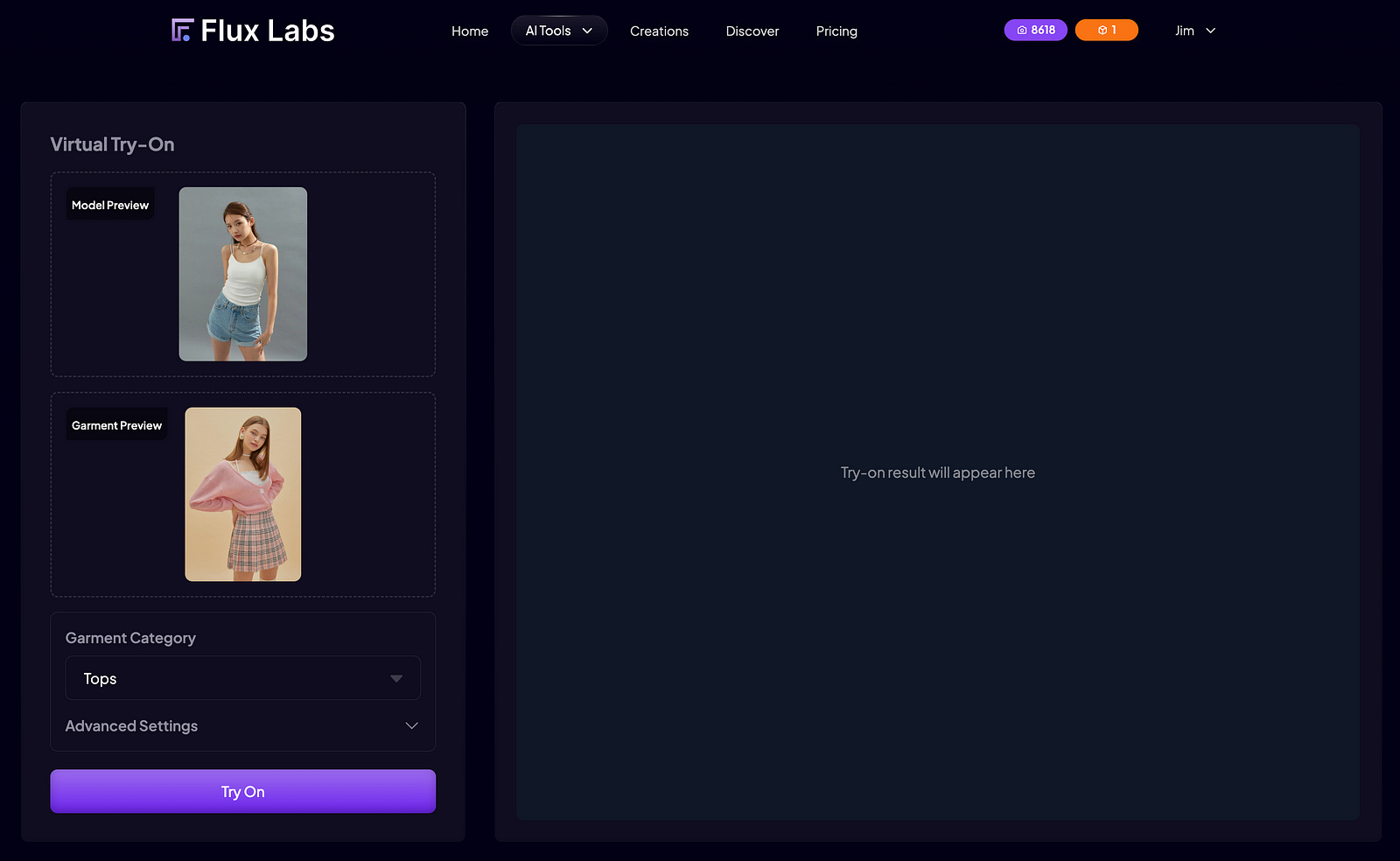Image resolution: width=1400 pixels, height=861 pixels.
Task: Click the Flux Labs brand name
Action: click(268, 31)
